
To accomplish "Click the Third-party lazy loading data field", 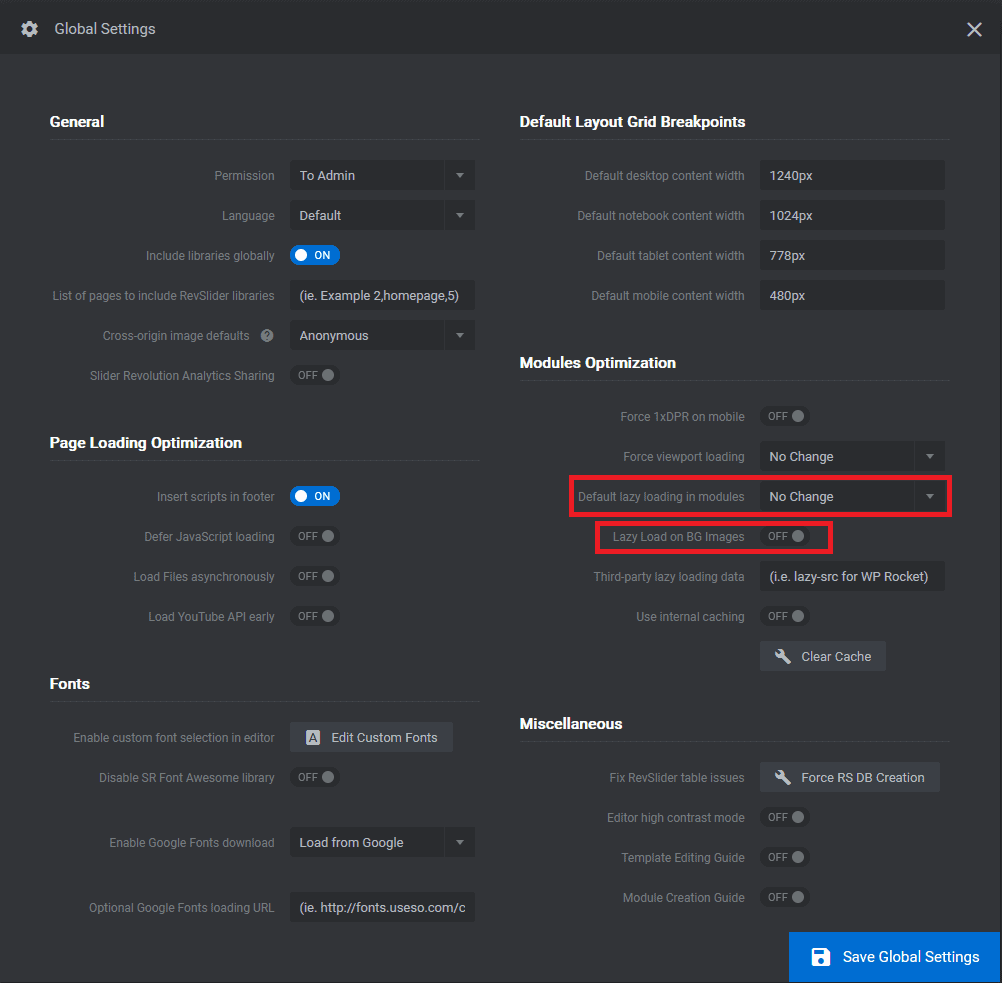I will point(852,576).
